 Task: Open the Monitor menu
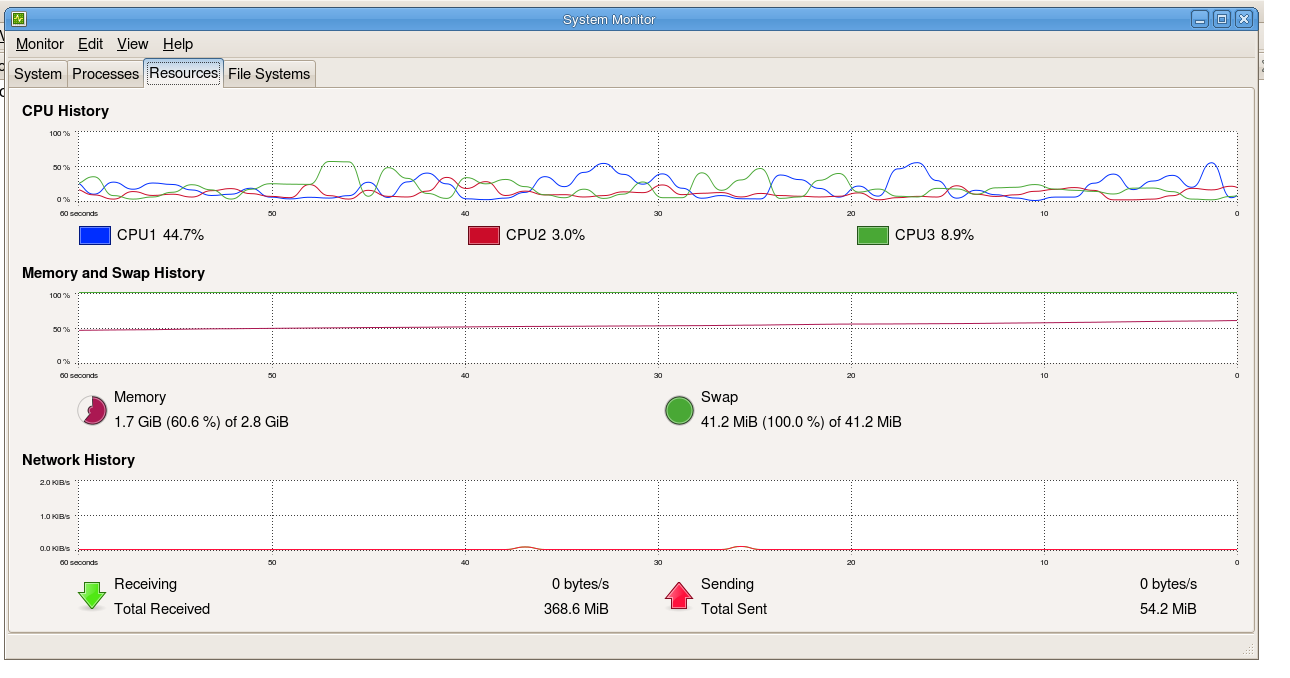tap(39, 44)
